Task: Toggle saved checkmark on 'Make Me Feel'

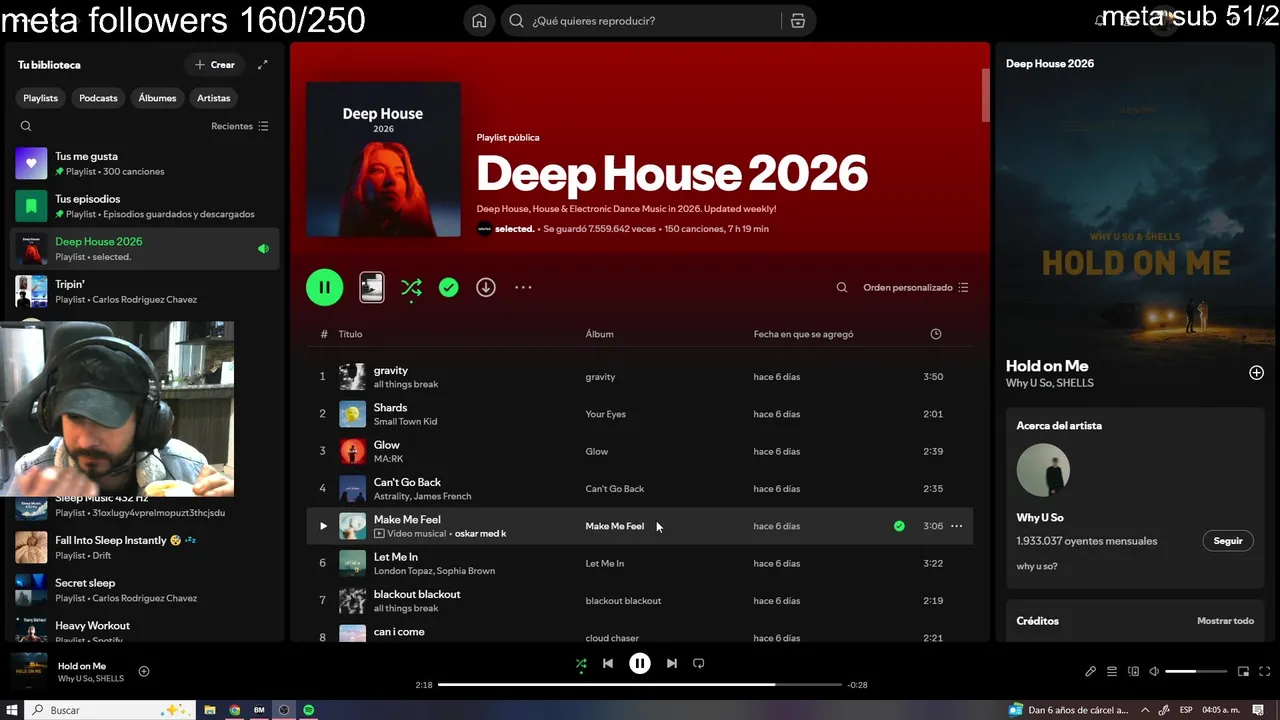Action: pyautogui.click(x=899, y=526)
